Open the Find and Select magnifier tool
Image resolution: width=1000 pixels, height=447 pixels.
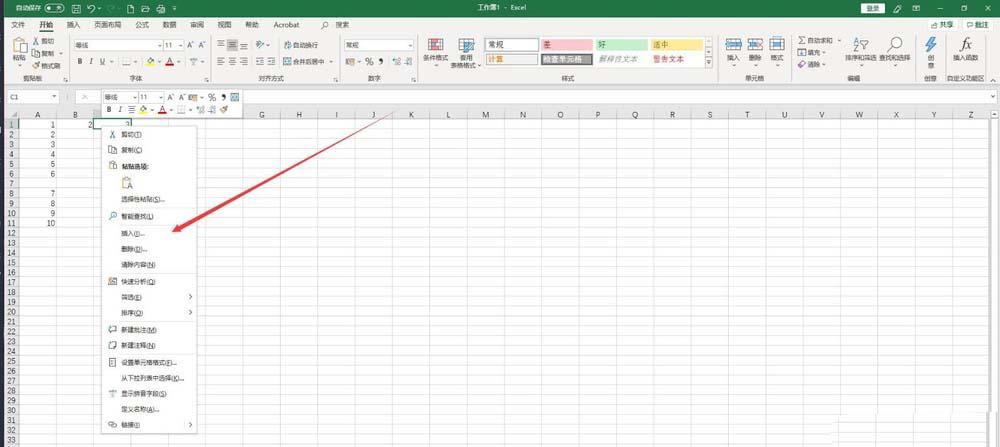tap(894, 48)
